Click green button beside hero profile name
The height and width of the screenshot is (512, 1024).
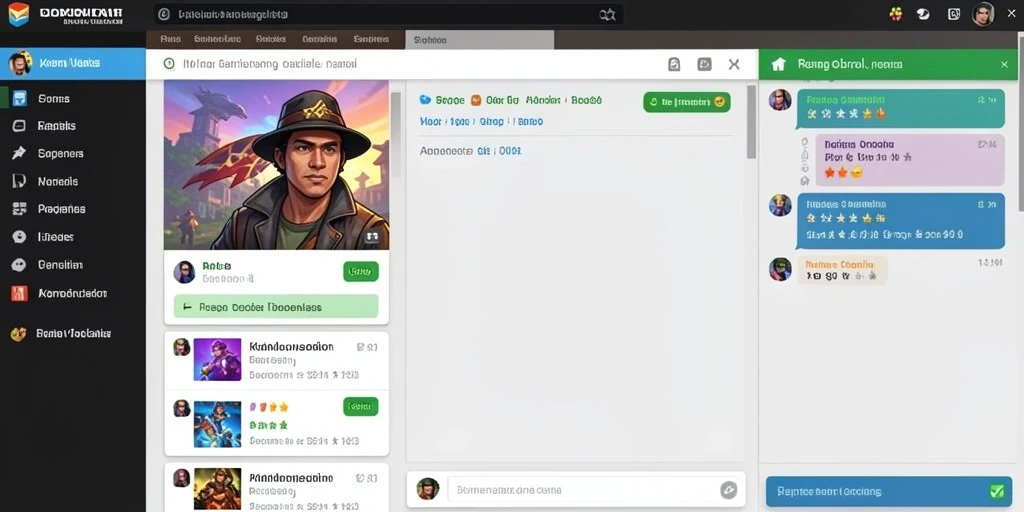(x=360, y=271)
